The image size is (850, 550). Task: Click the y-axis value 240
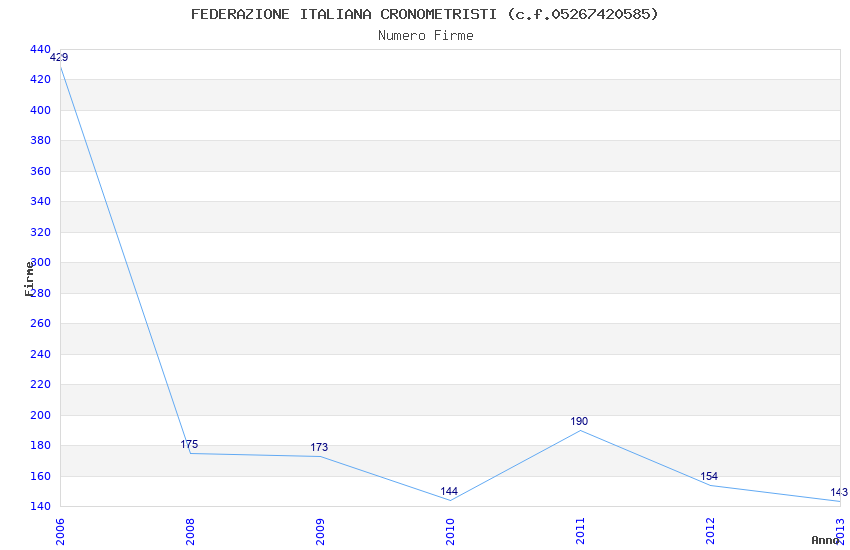click(41, 354)
